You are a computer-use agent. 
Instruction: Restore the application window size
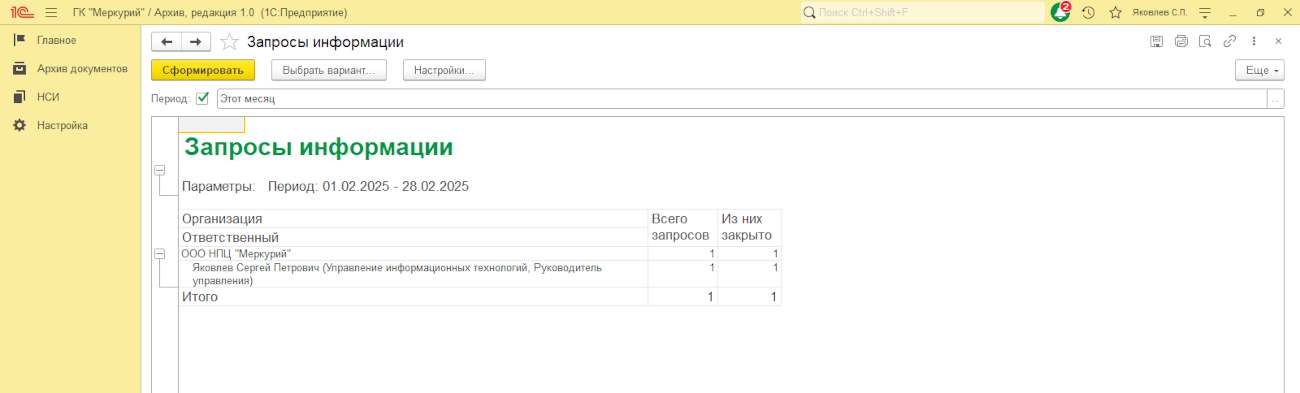pyautogui.click(x=1260, y=12)
